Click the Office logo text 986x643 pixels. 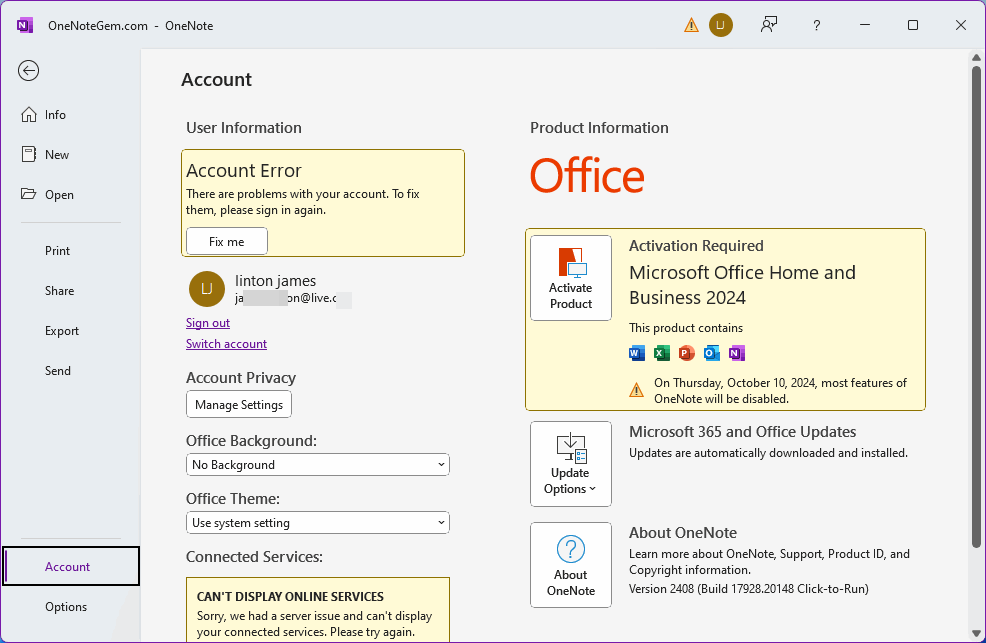[x=587, y=175]
